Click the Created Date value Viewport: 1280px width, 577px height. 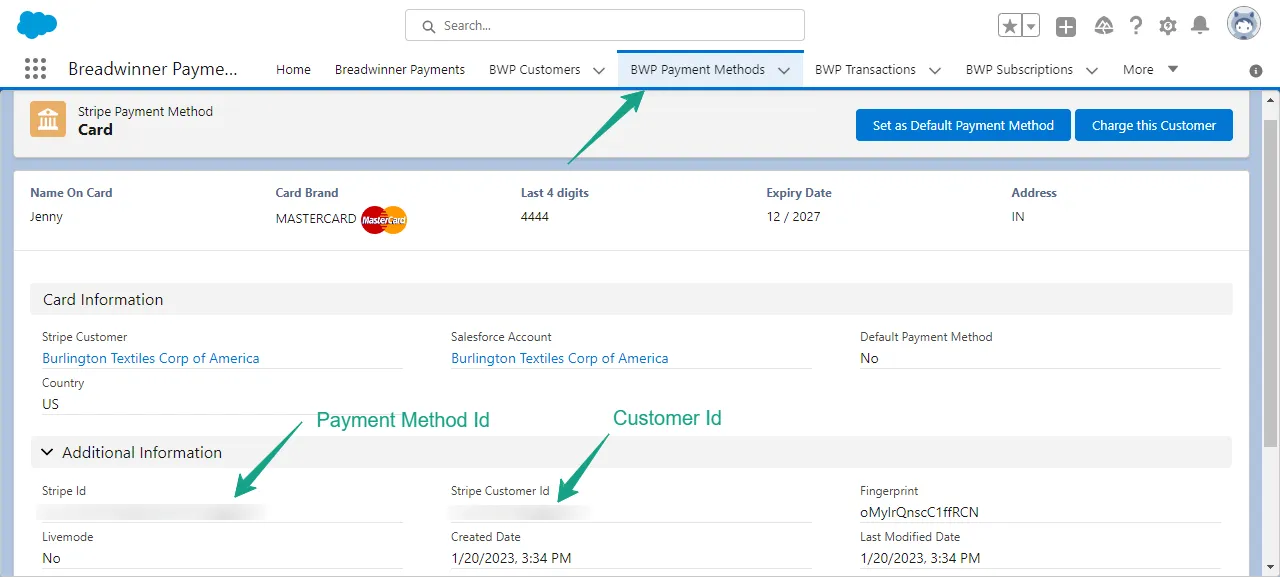point(511,558)
